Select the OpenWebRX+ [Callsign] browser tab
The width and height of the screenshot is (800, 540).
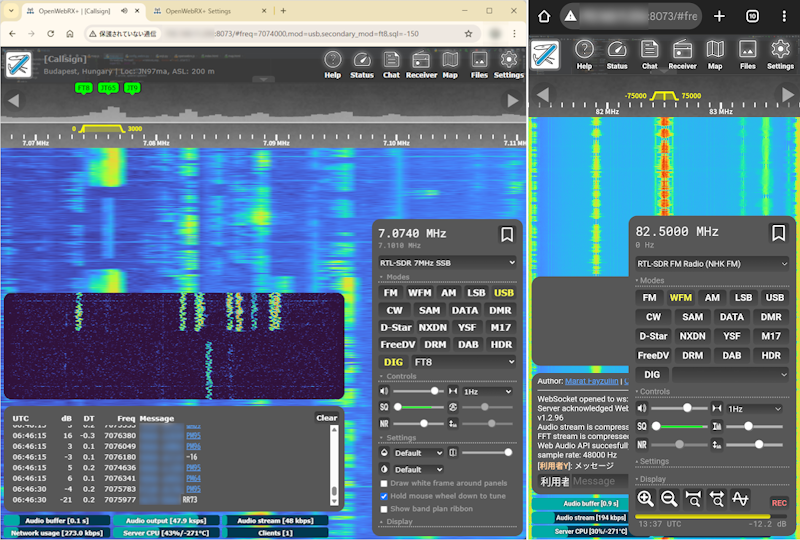click(x=75, y=11)
